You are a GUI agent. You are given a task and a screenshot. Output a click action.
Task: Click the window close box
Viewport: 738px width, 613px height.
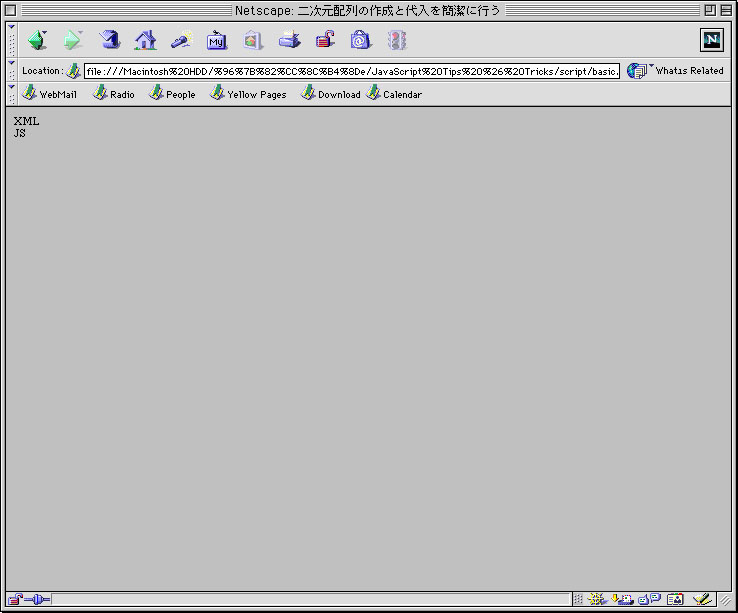(10, 10)
